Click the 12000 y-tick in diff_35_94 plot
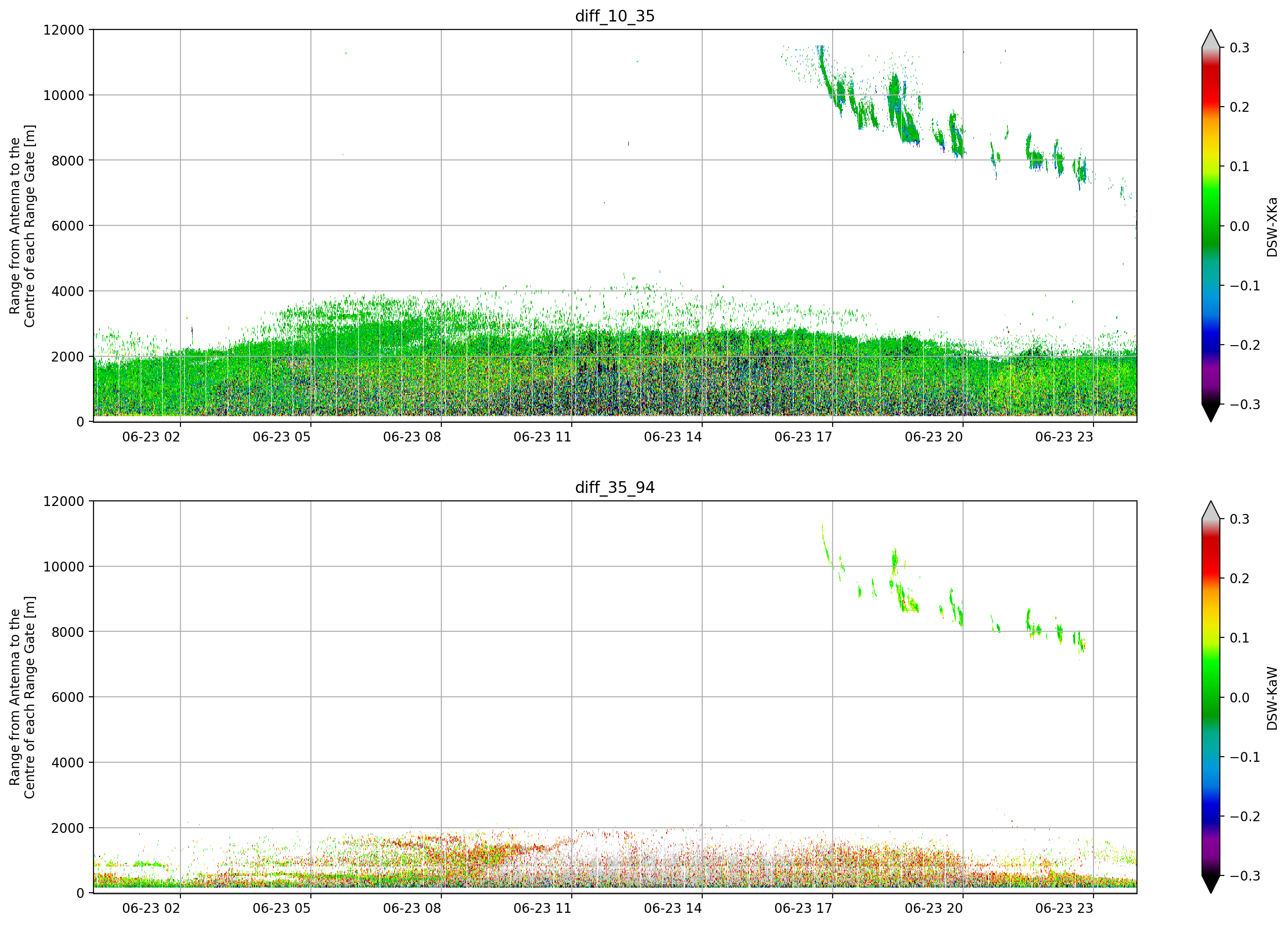Image resolution: width=1288 pixels, height=925 pixels. 64,502
